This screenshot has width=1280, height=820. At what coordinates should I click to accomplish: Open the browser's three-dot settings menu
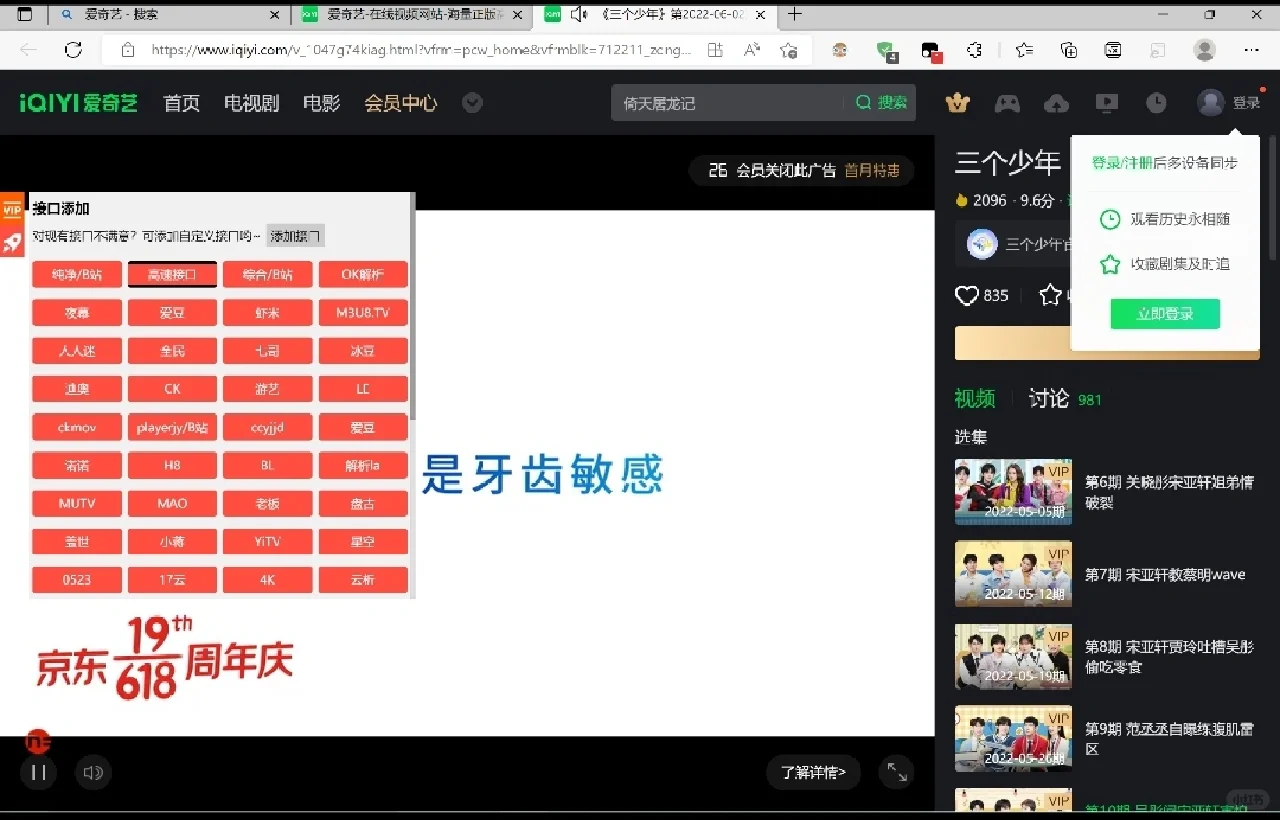[x=1251, y=50]
